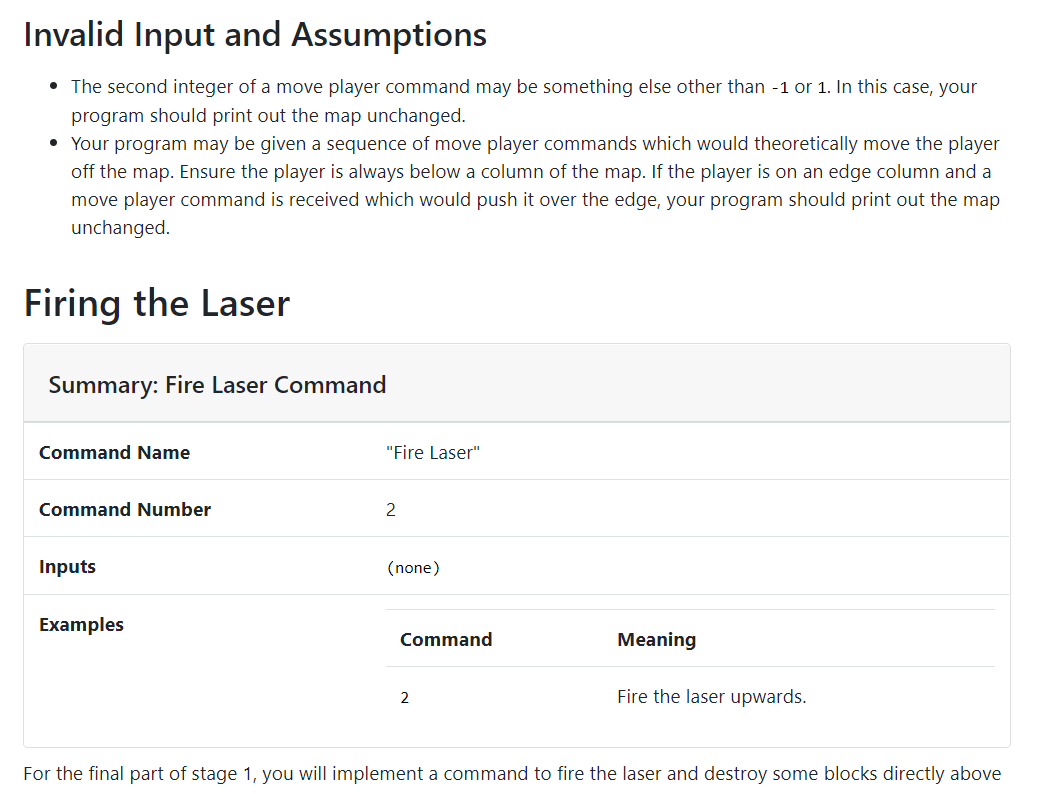This screenshot has height=794, width=1046.
Task: Click the "Command" column header in examples
Action: (x=446, y=640)
